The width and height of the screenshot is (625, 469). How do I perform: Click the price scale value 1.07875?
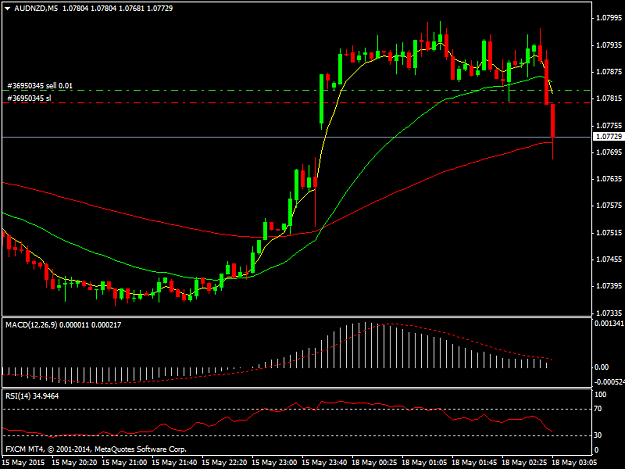[609, 72]
